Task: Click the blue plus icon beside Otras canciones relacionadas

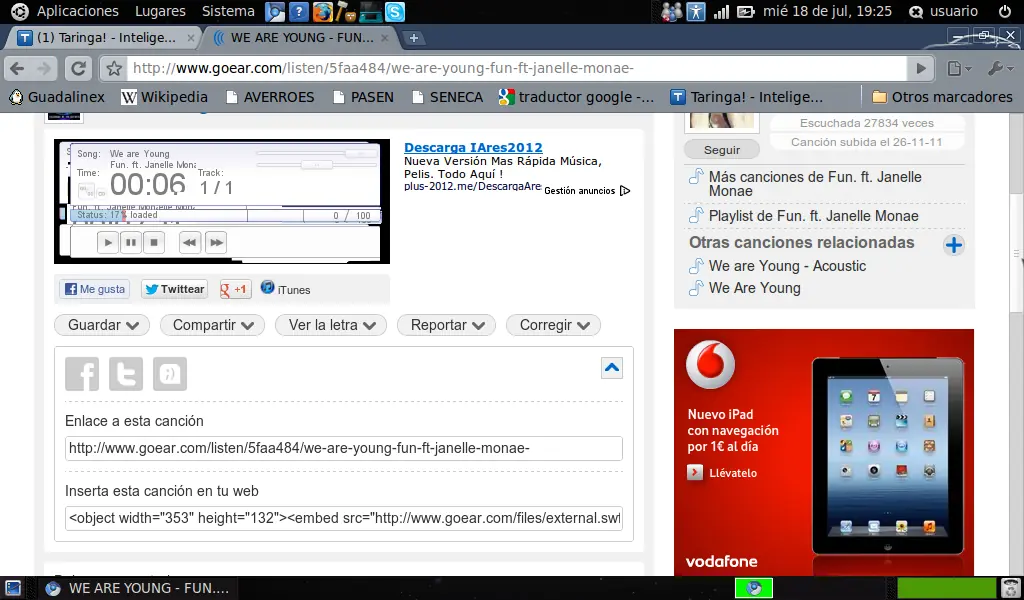Action: [x=954, y=245]
